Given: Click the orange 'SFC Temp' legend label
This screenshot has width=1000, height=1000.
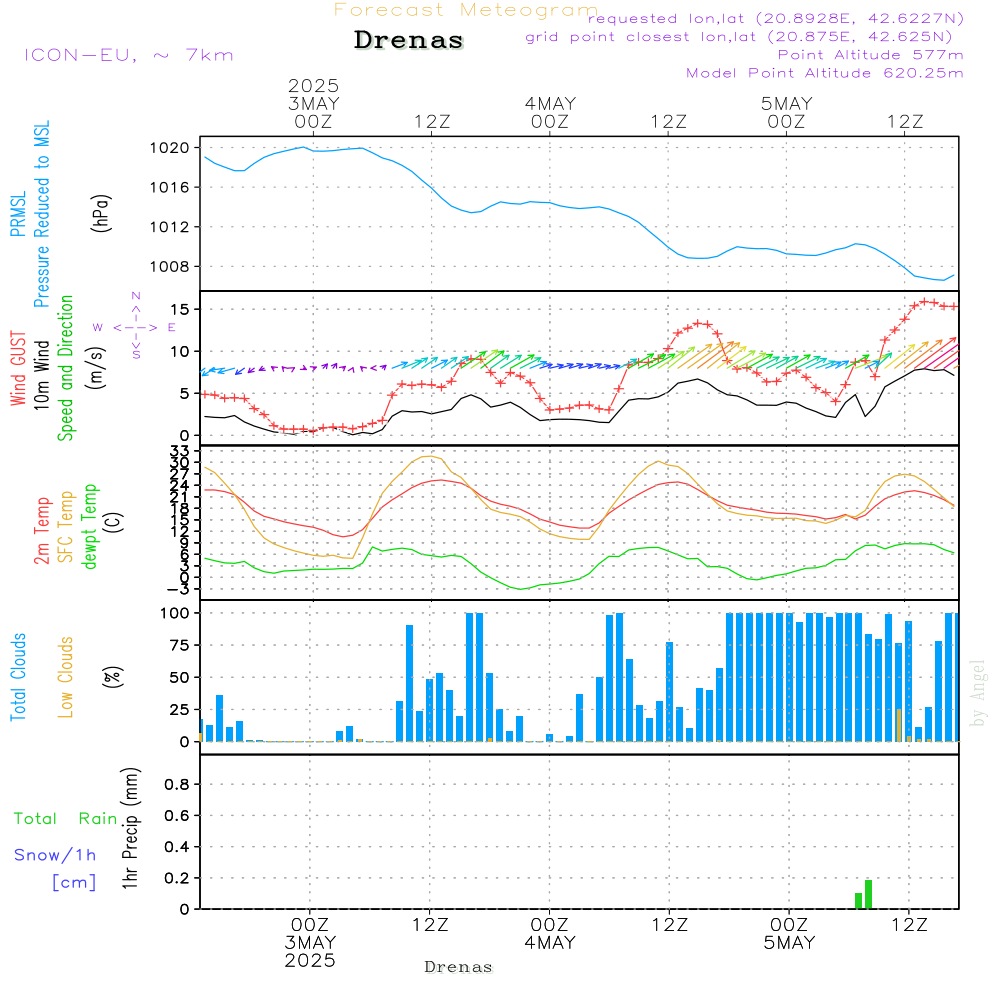Looking at the screenshot, I should 66,527.
